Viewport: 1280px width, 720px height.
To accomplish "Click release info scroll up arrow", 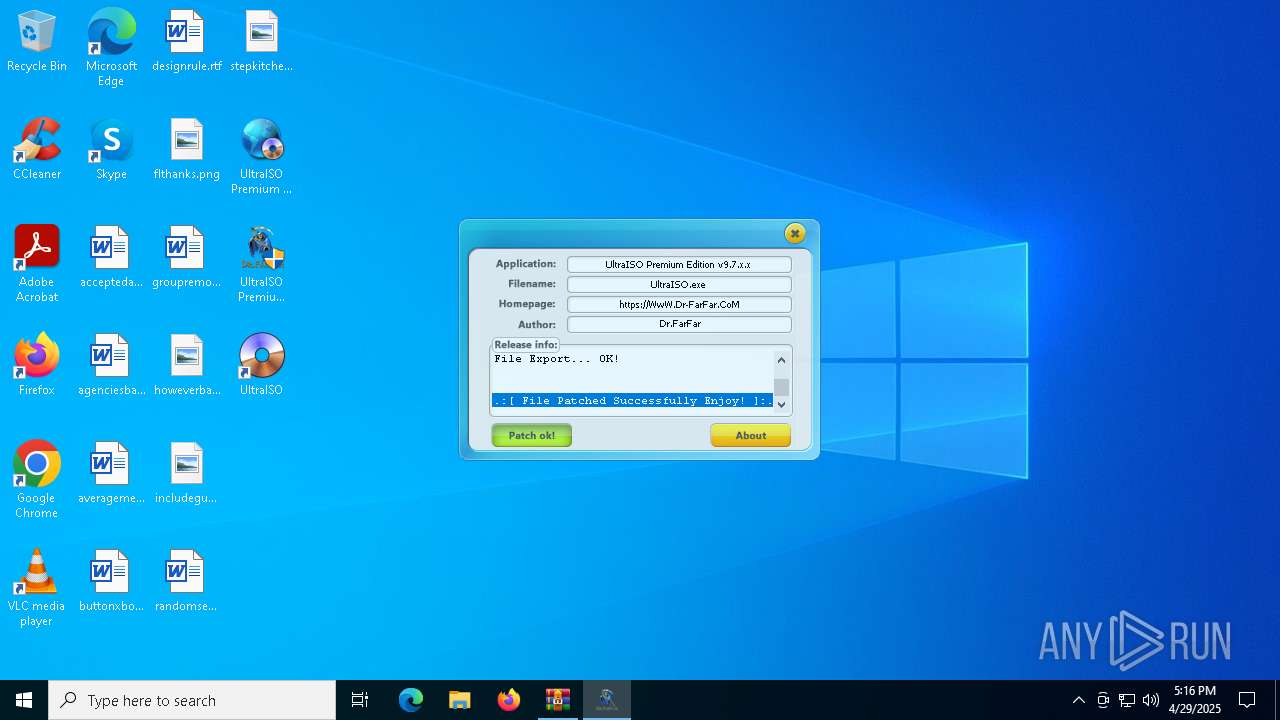I will click(x=782, y=360).
